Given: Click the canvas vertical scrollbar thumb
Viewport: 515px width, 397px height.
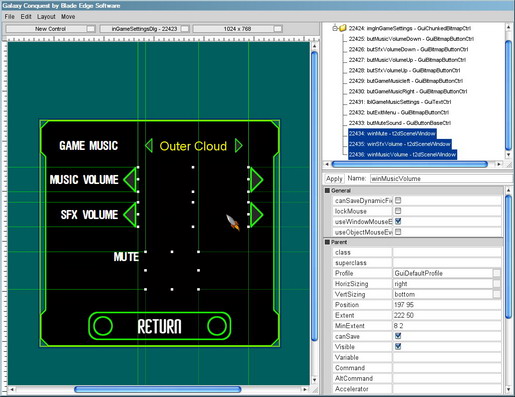Looking at the screenshot, I should 314,196.
